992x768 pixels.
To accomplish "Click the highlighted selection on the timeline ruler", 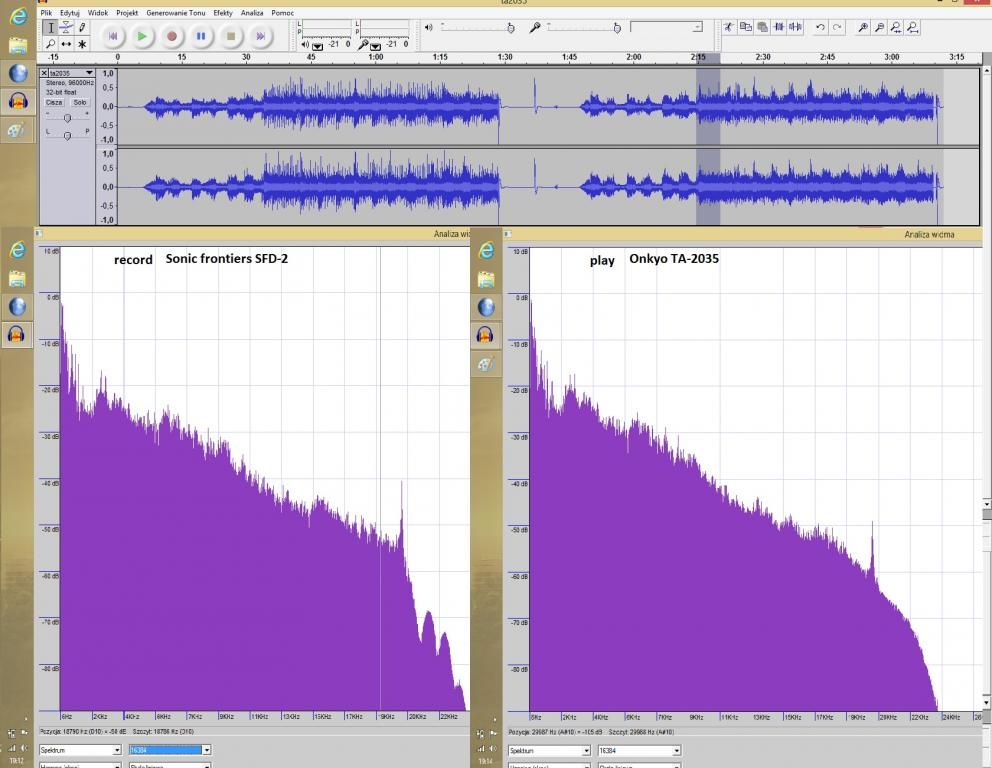I will pyautogui.click(x=708, y=58).
